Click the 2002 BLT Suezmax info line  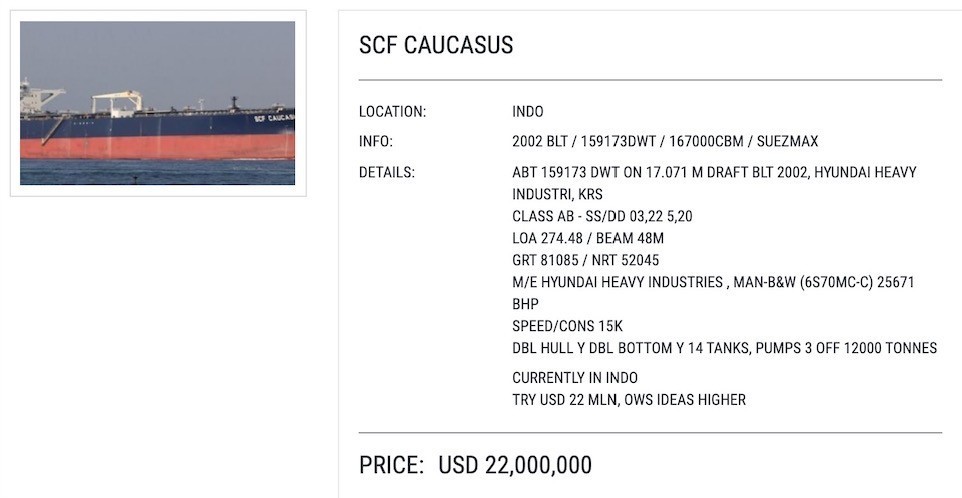[665, 142]
